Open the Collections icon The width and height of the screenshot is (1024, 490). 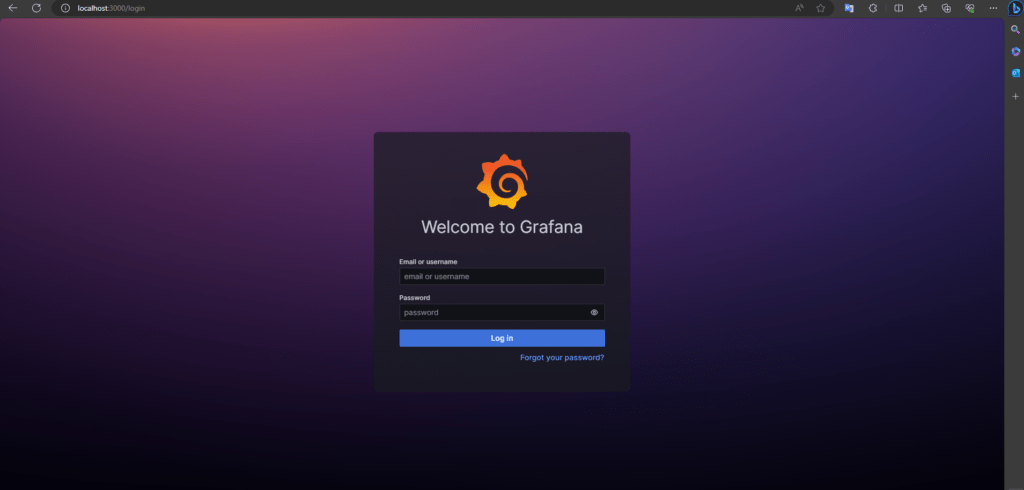tap(946, 8)
